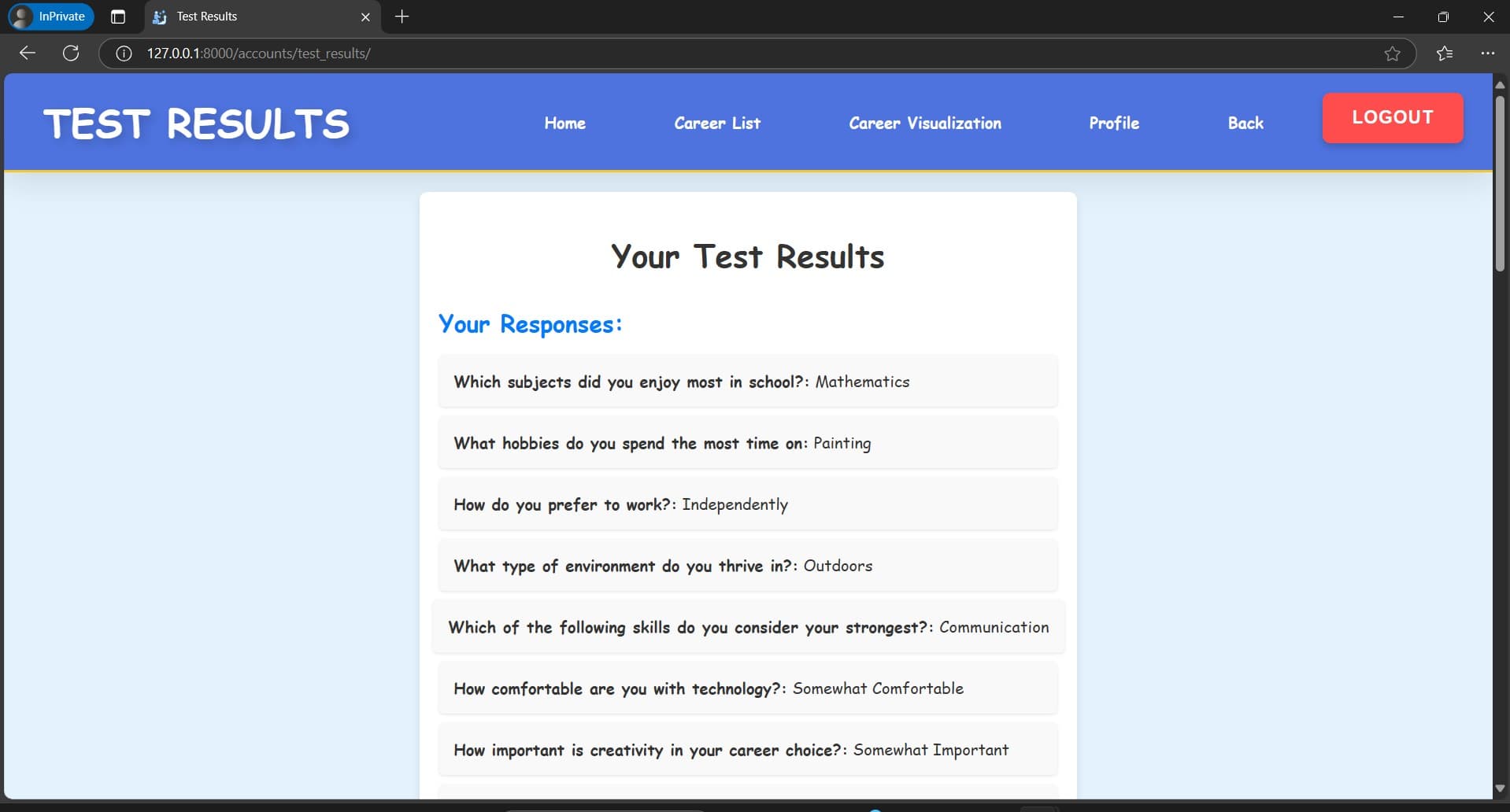Click the page scrollbar up arrow

point(1500,84)
